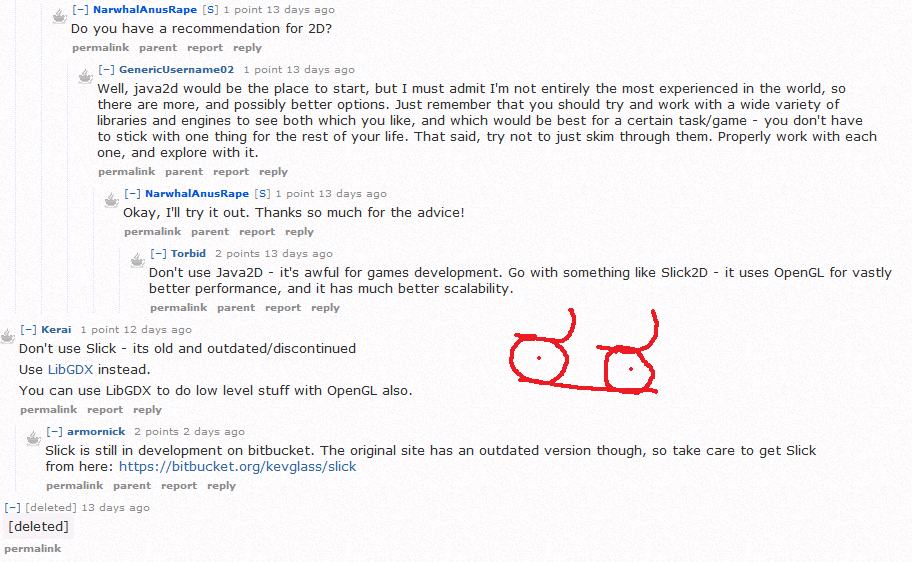Click the Java cup icon beside Kerai's comment

pyautogui.click(x=8, y=336)
